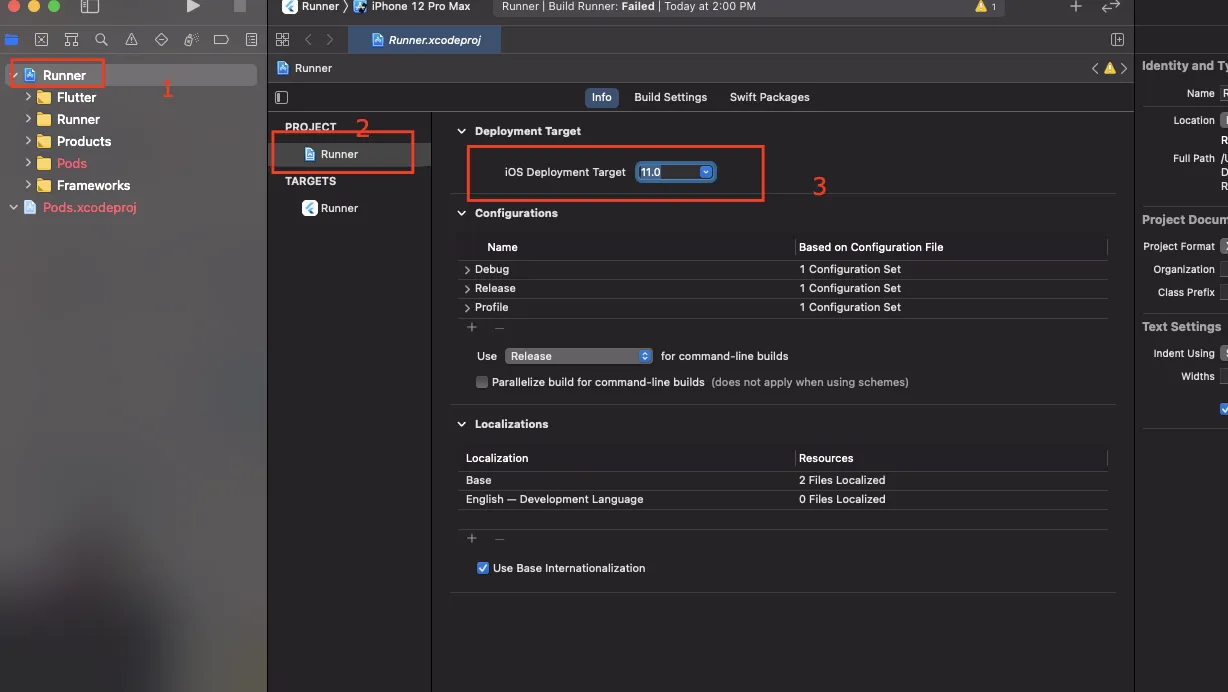Image resolution: width=1228 pixels, height=692 pixels.
Task: Jump to previous issue arrow
Action: click(1095, 68)
